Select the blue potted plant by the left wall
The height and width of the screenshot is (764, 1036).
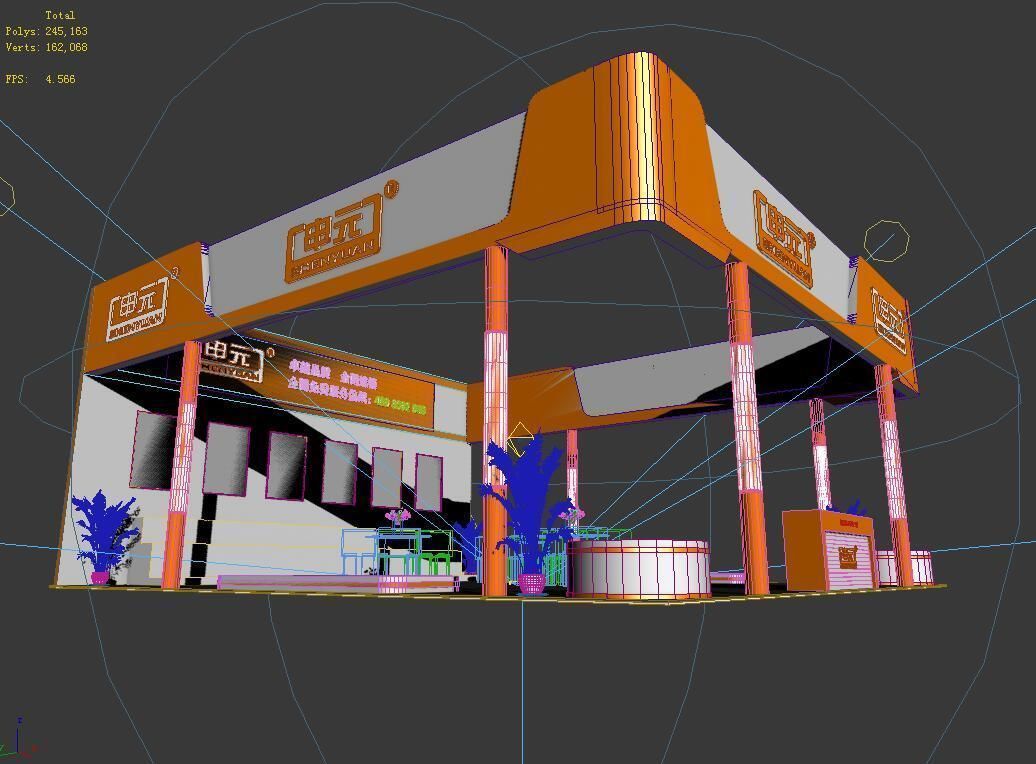click(104, 535)
